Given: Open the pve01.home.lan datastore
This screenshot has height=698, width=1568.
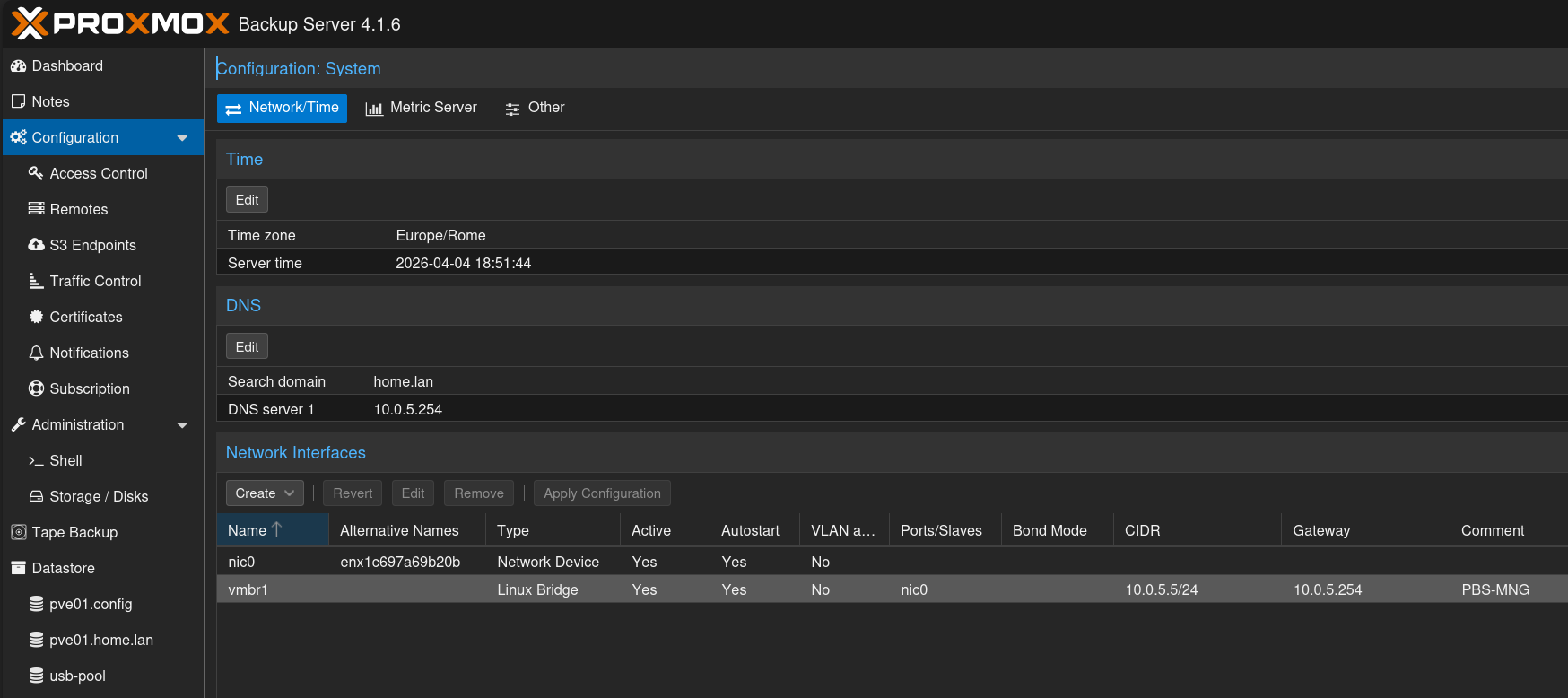Looking at the screenshot, I should click(100, 640).
